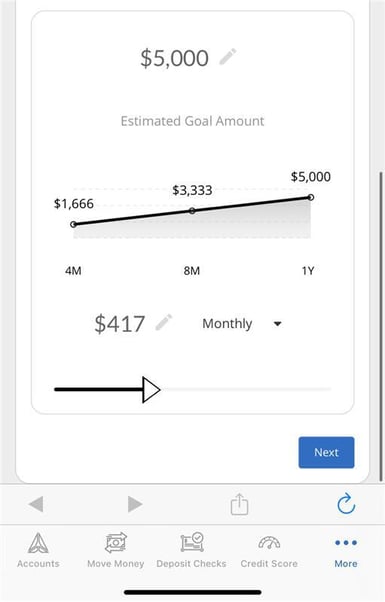The height and width of the screenshot is (602, 385).
Task: Select the 1Y data point on chart
Action: coord(311,197)
